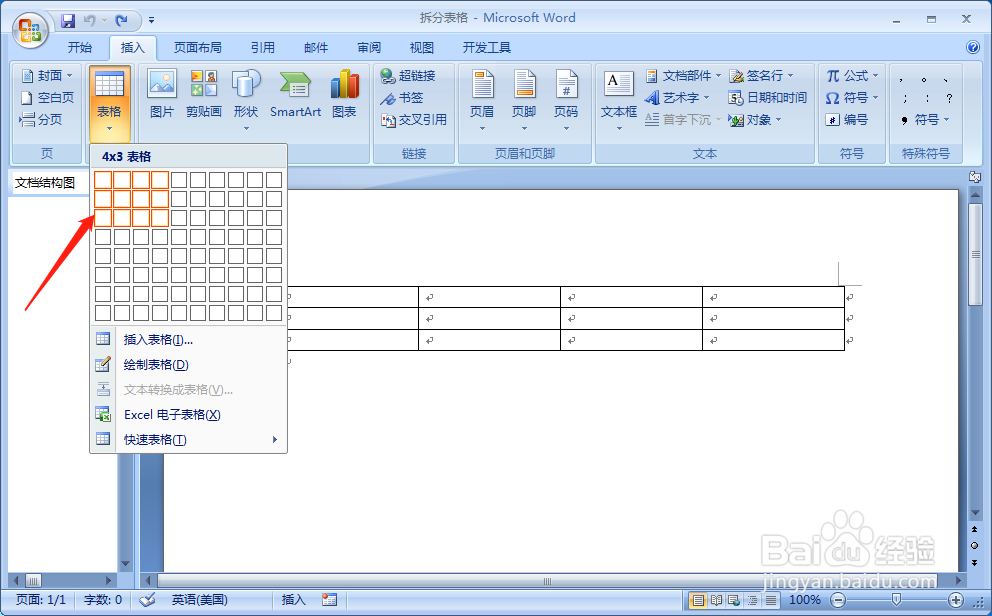Open the Header (页眉) menu
This screenshot has width=992, height=616.
482,100
